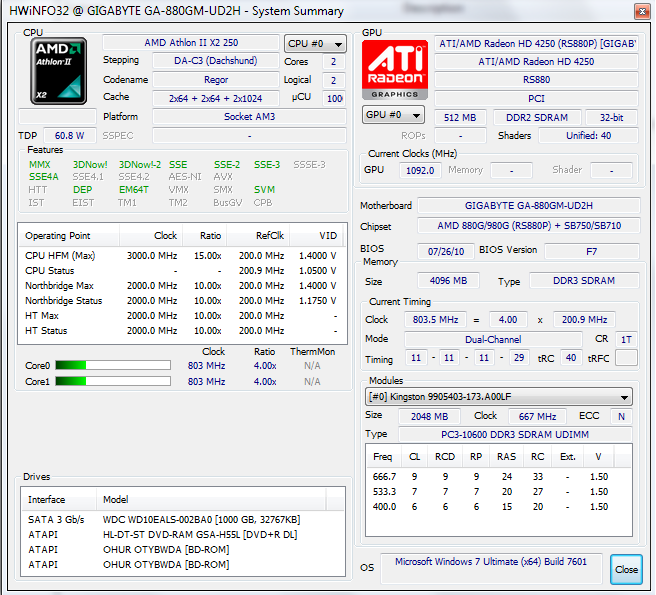Click the BIOS date 07/26/10 field
Viewport: 656px width, 595px height.
click(x=446, y=251)
